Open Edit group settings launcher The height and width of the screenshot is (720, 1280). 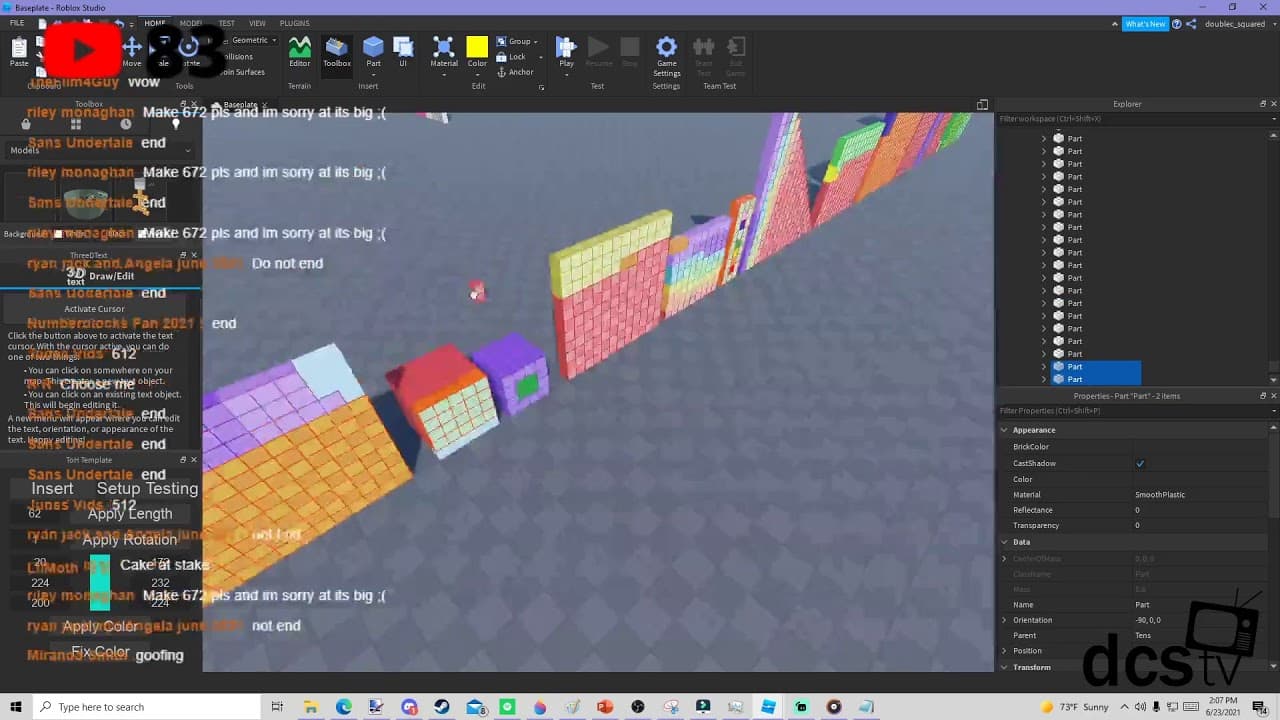pos(541,87)
